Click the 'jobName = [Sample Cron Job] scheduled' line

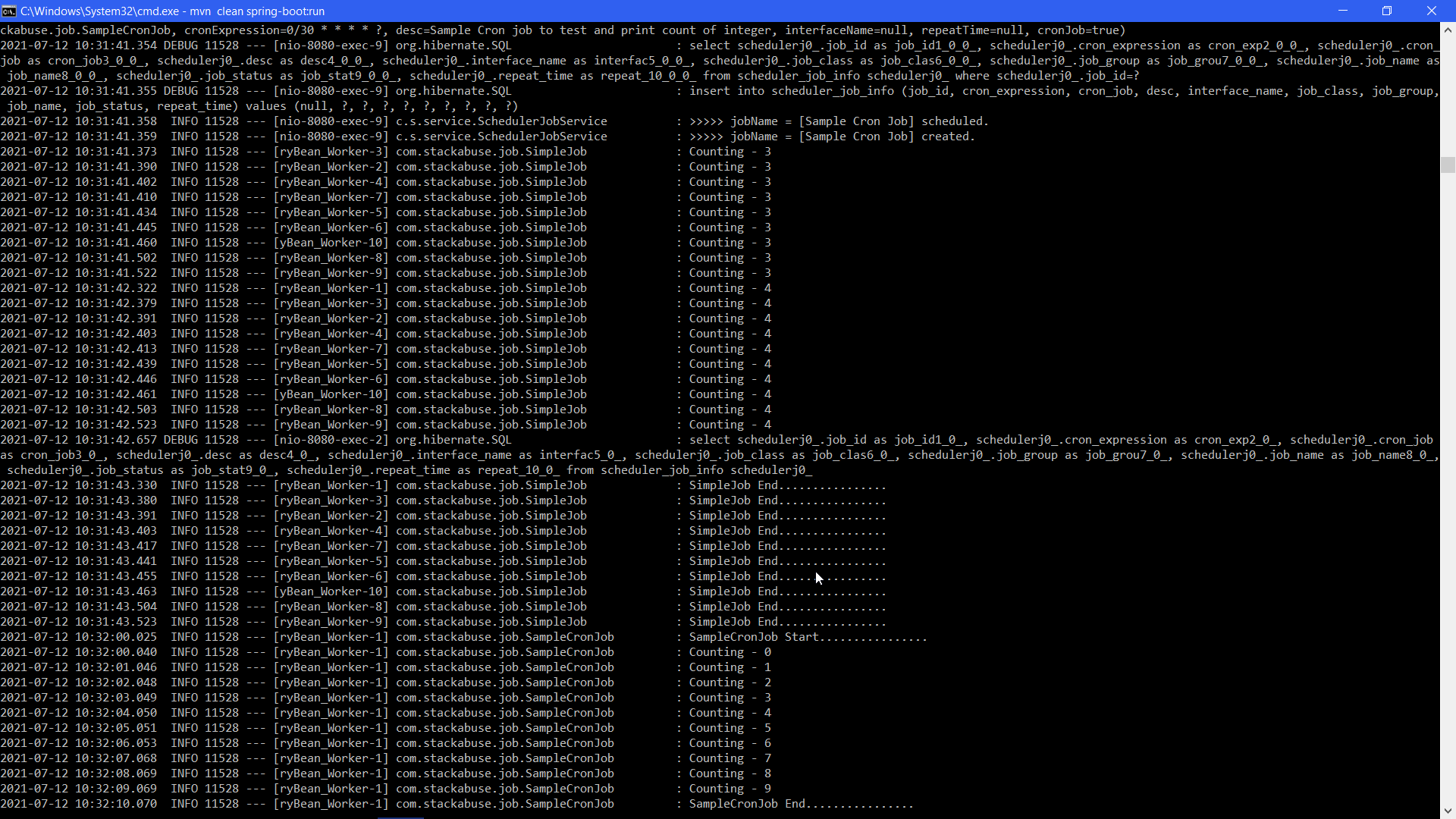click(857, 121)
